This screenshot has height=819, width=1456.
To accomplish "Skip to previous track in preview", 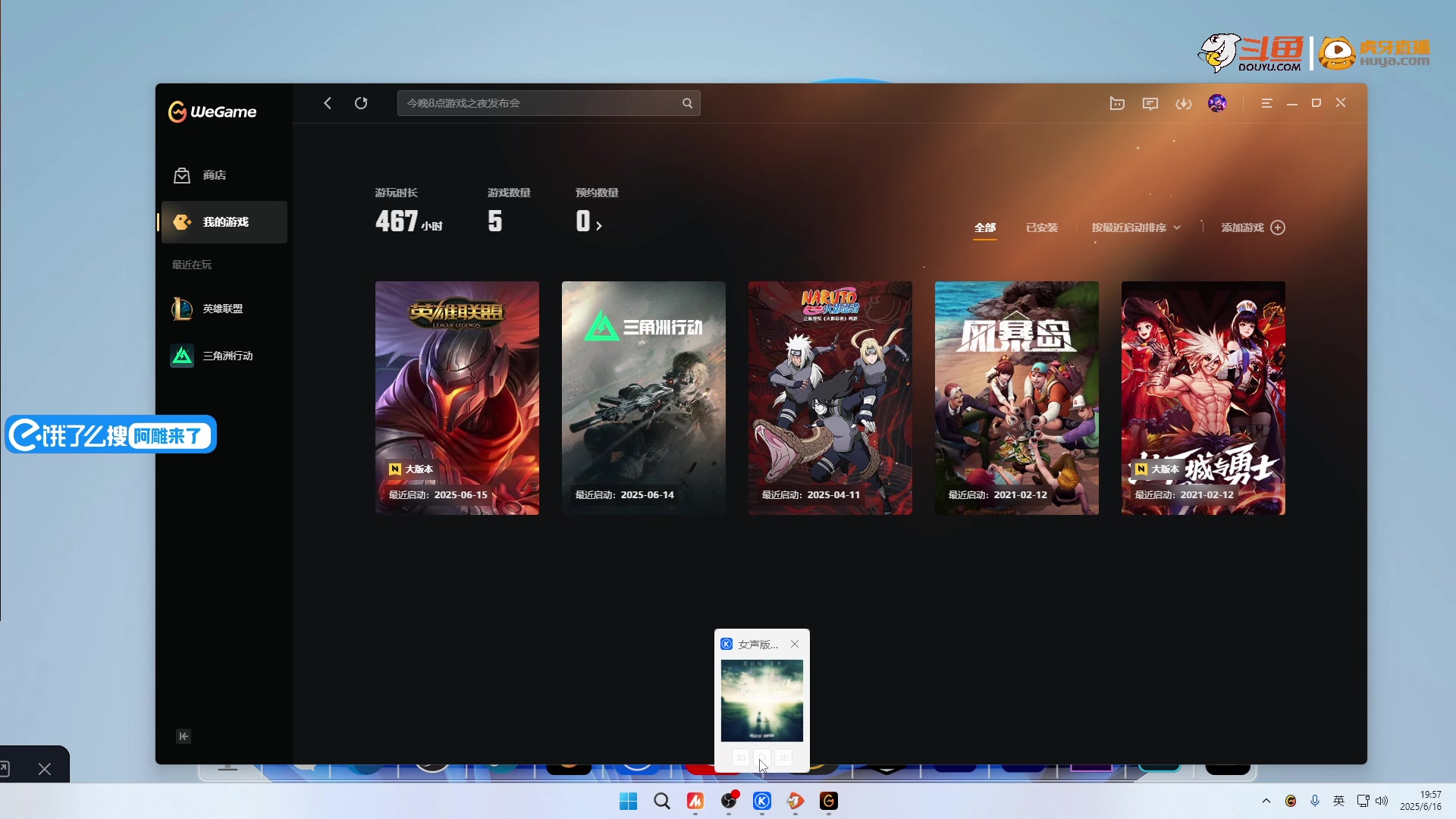I will [741, 758].
